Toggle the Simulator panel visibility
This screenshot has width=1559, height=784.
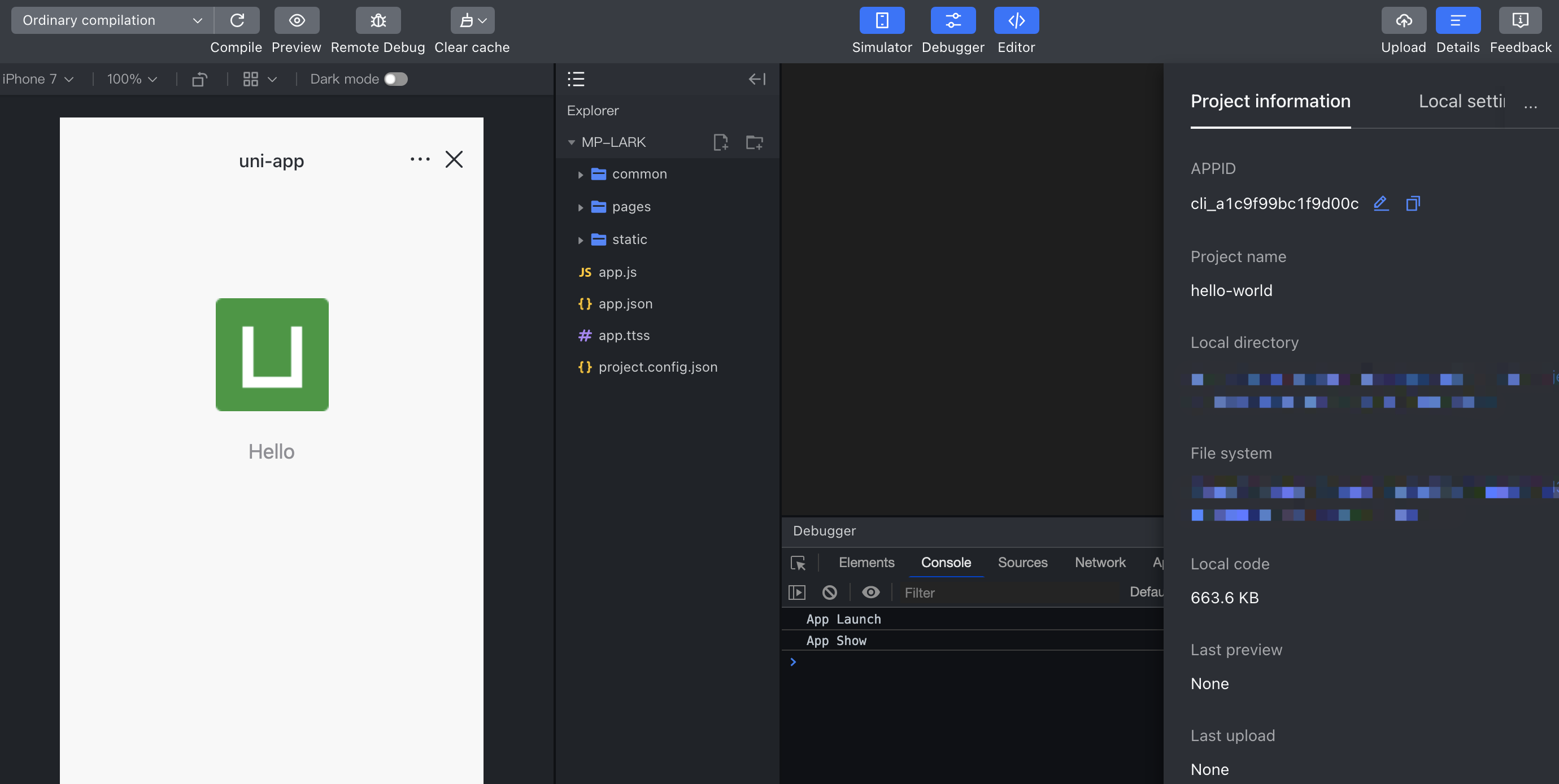[x=881, y=20]
